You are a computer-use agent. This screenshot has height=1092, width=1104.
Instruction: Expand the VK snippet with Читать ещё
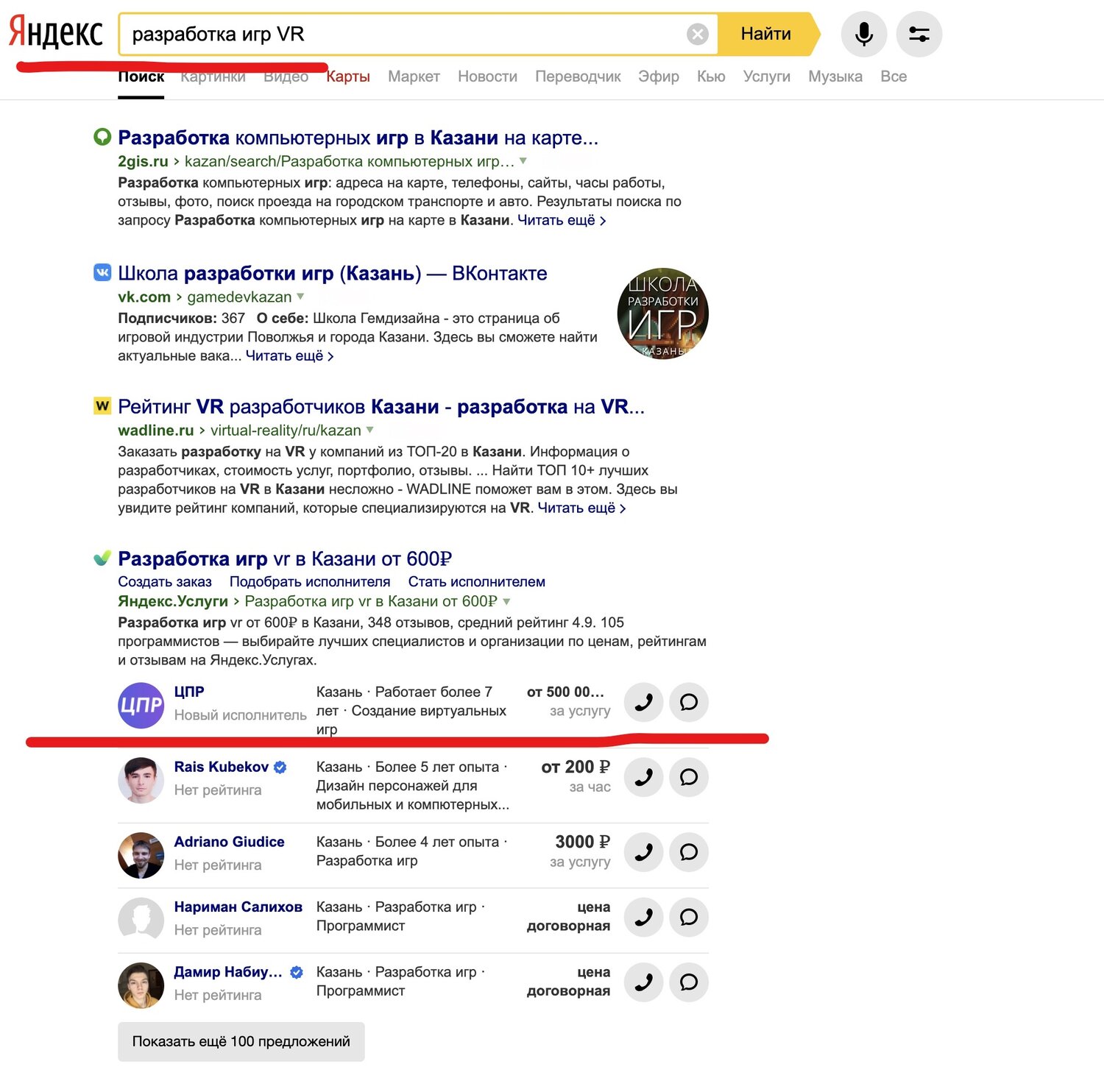[x=290, y=355]
